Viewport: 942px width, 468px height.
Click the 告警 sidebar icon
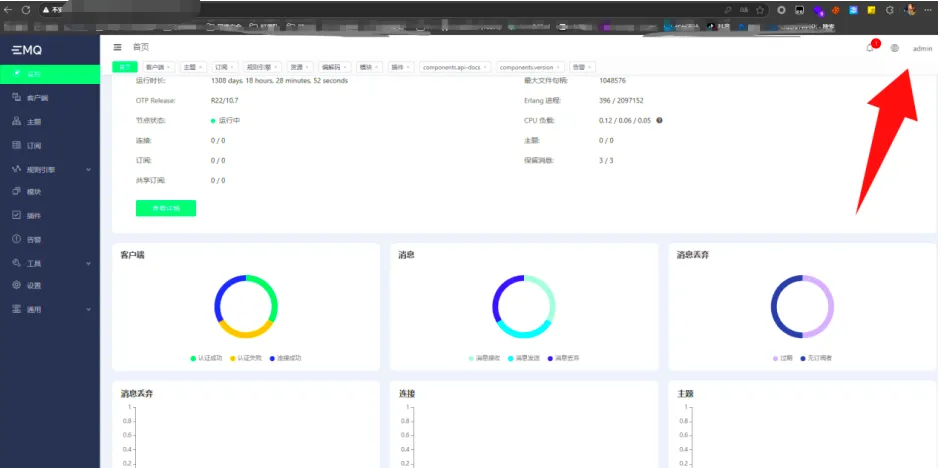(x=17, y=239)
